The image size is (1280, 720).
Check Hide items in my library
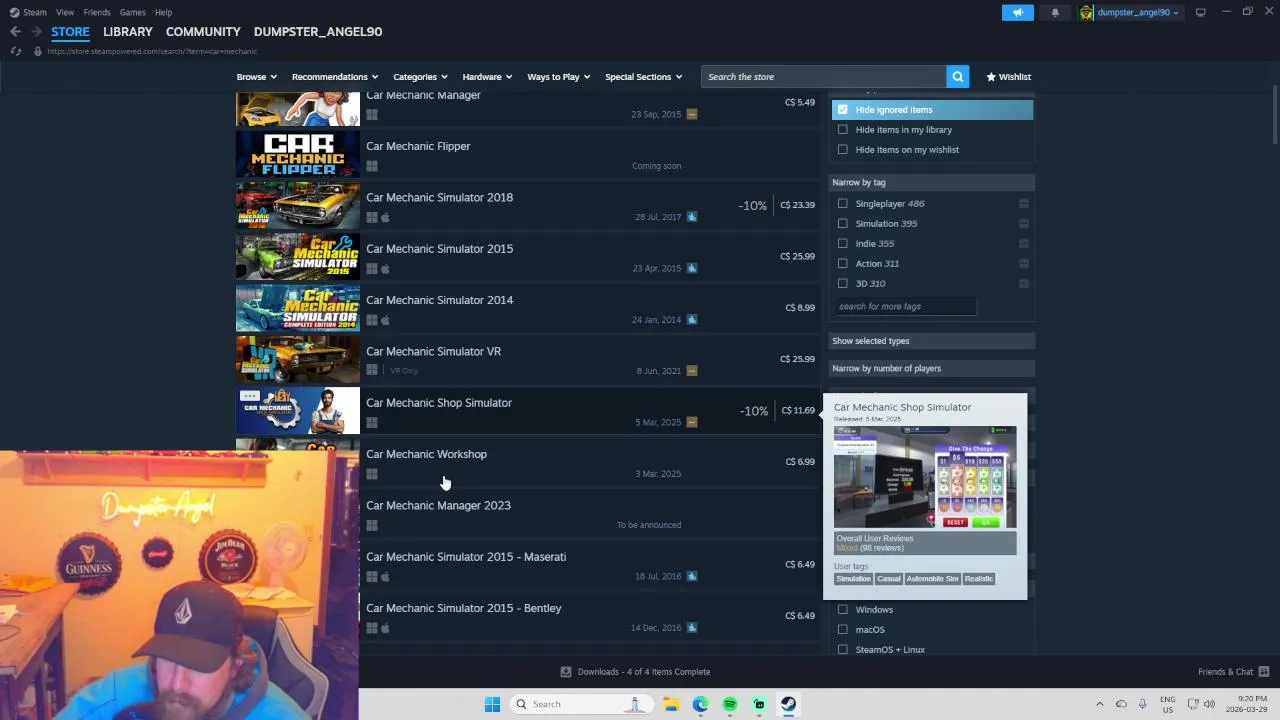pos(843,129)
